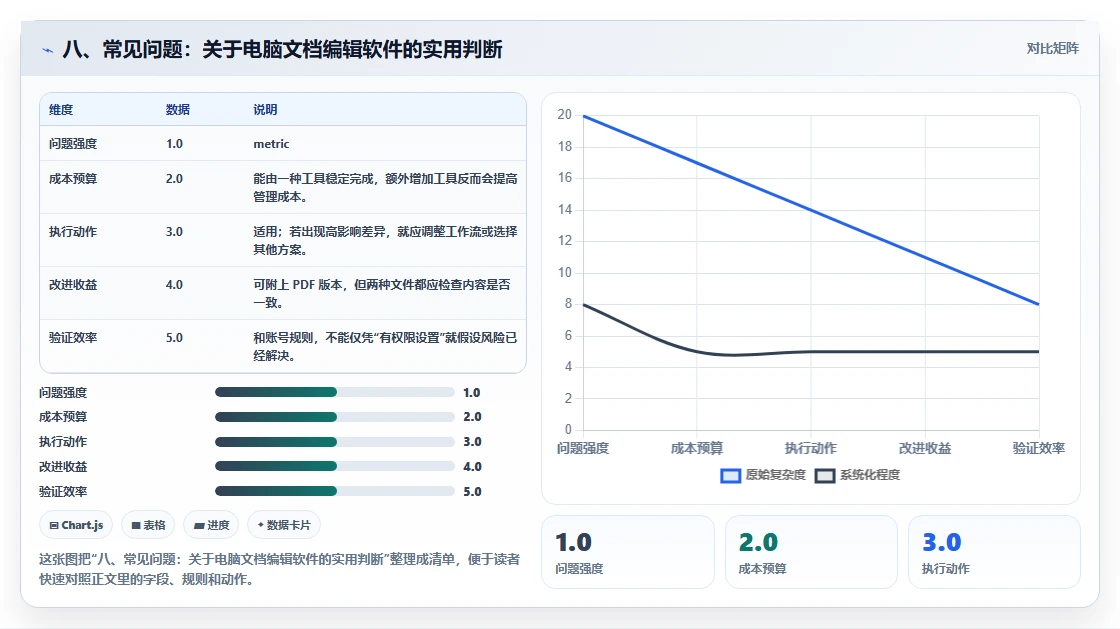Click the table value 1.0

174,144
